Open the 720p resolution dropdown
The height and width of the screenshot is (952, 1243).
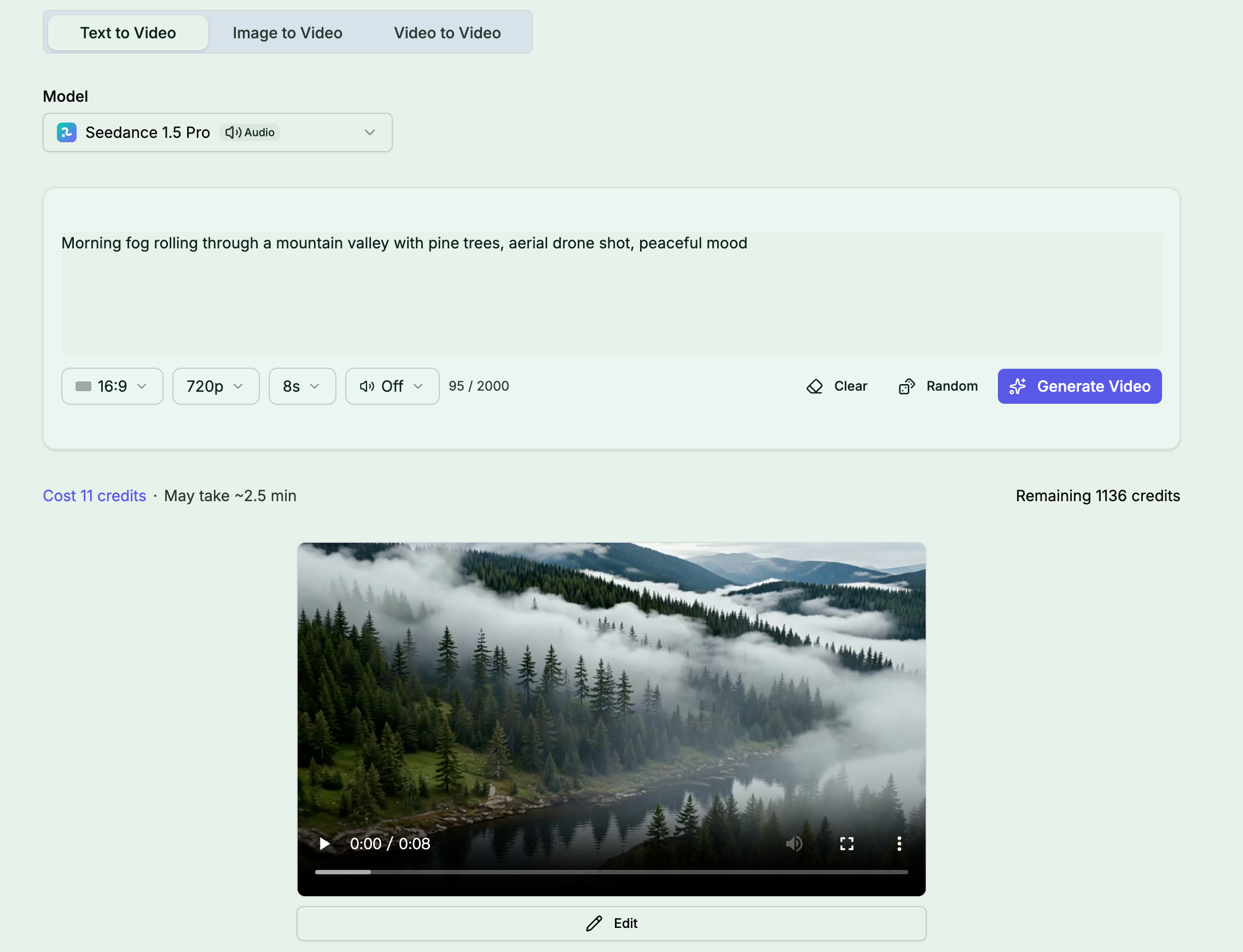pyautogui.click(x=216, y=386)
